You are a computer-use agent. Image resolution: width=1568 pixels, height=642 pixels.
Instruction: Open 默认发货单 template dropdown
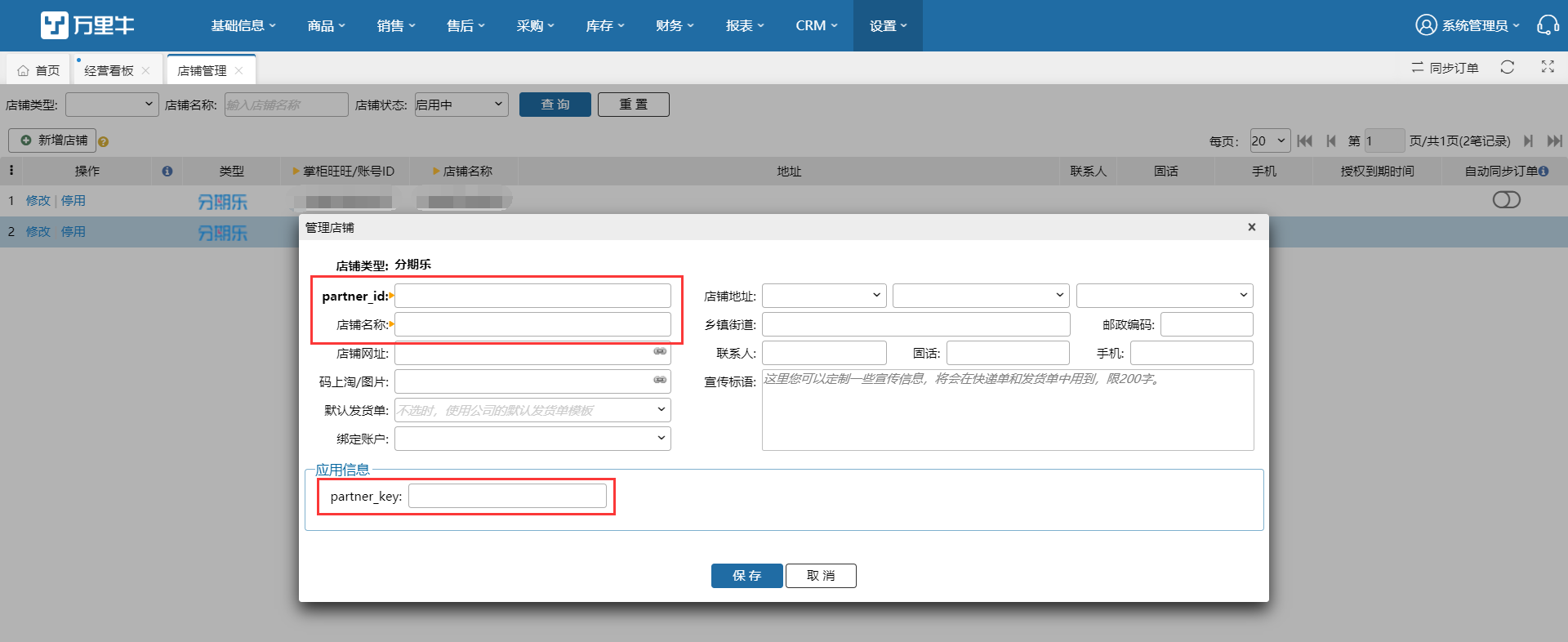(x=532, y=409)
